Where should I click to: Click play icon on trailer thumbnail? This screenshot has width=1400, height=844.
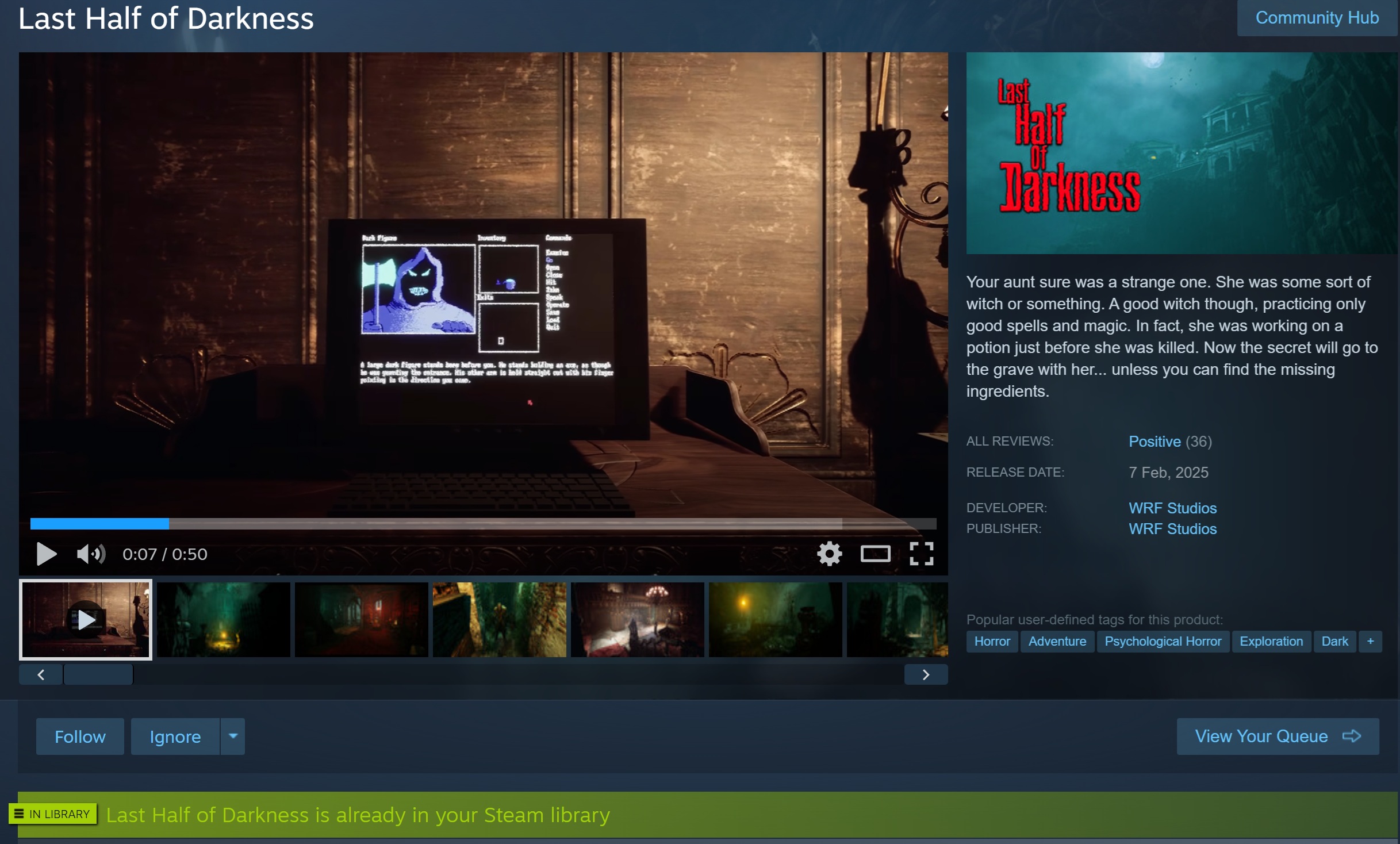[86, 619]
